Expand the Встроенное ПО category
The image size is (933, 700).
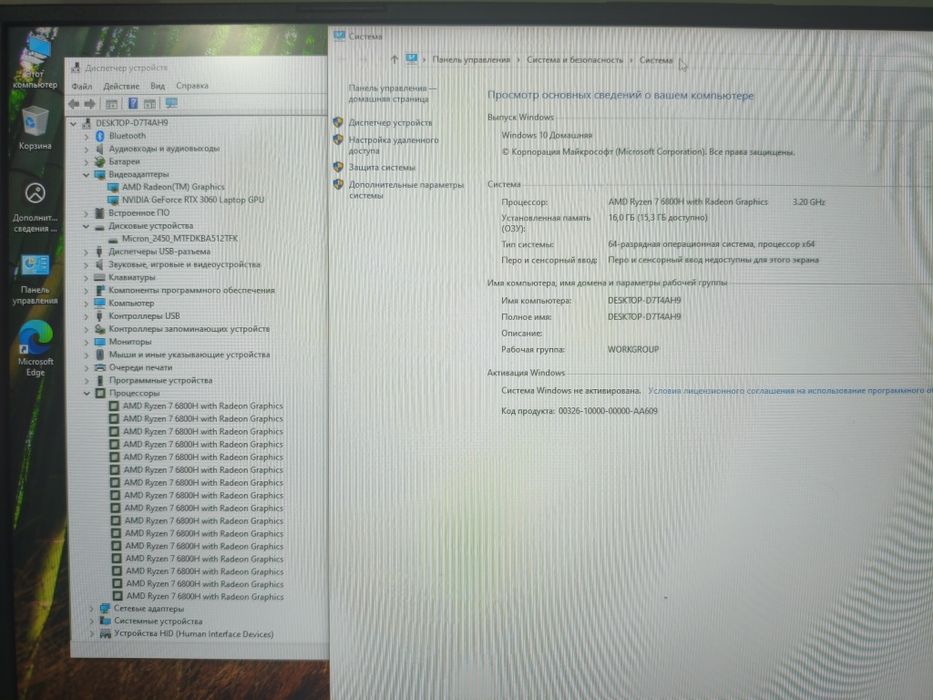point(86,213)
